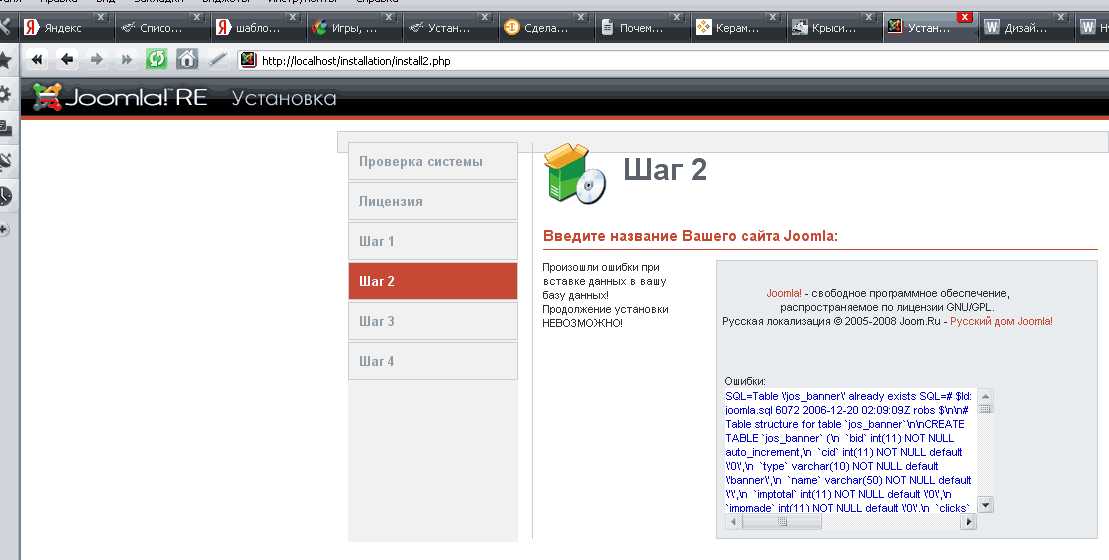Image resolution: width=1109 pixels, height=560 pixels.
Task: Select the Шаг 1 step
Action: [433, 241]
